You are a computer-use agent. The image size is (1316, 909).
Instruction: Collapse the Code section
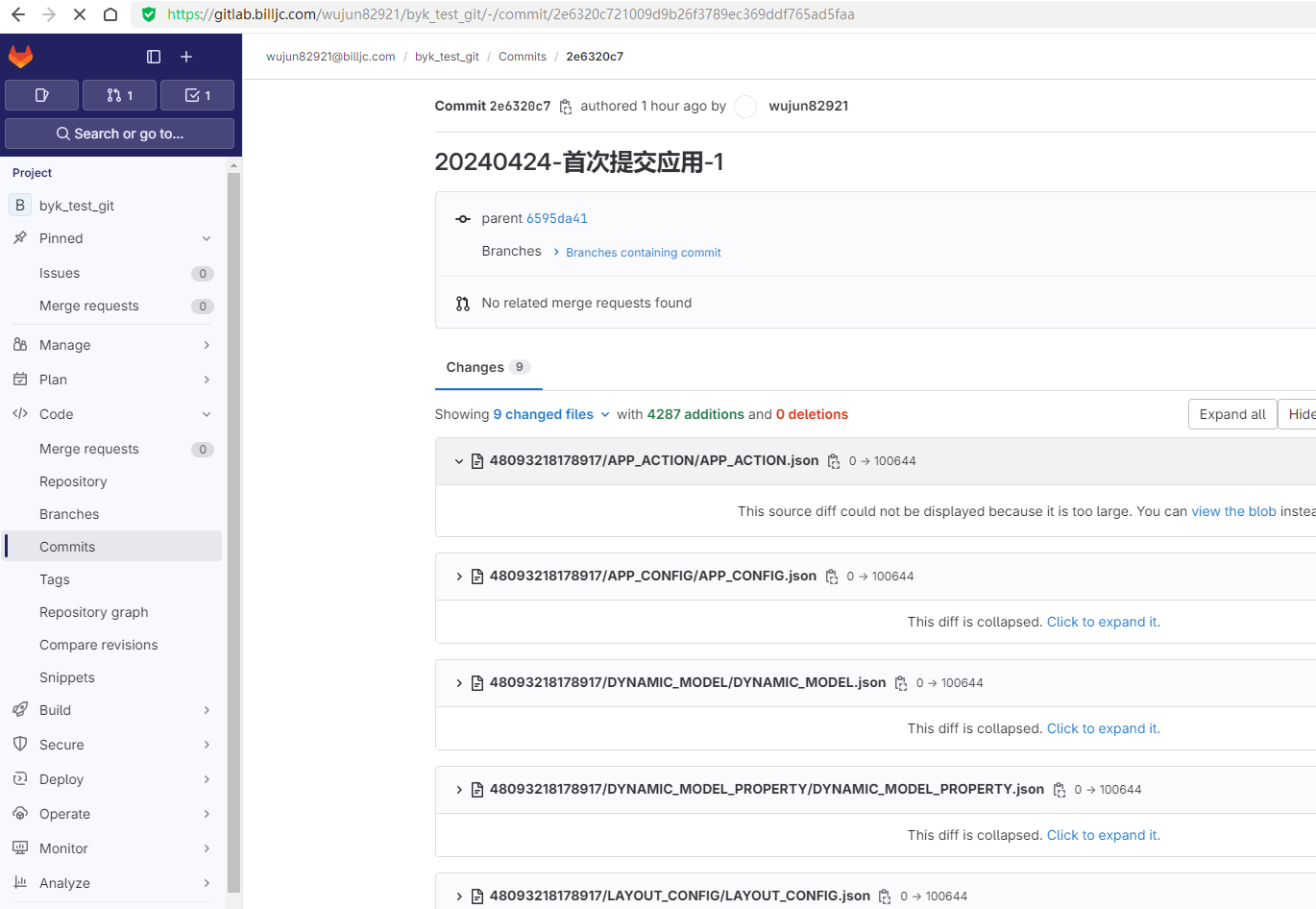coord(207,414)
